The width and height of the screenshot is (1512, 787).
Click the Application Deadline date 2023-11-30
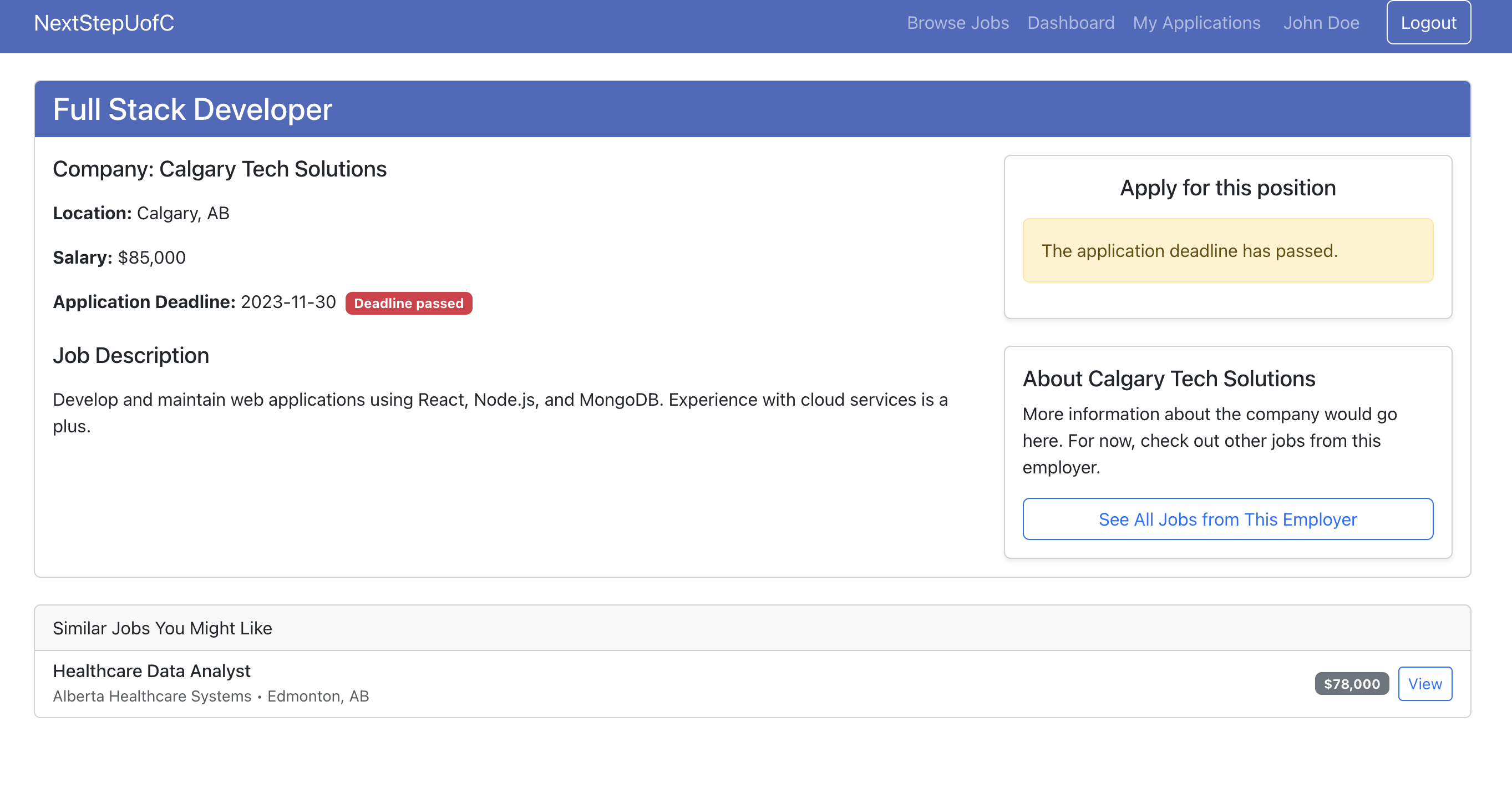coord(288,302)
